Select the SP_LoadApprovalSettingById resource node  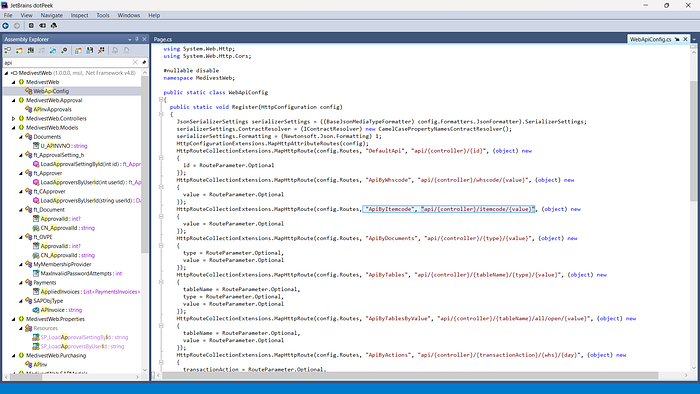(x=84, y=337)
